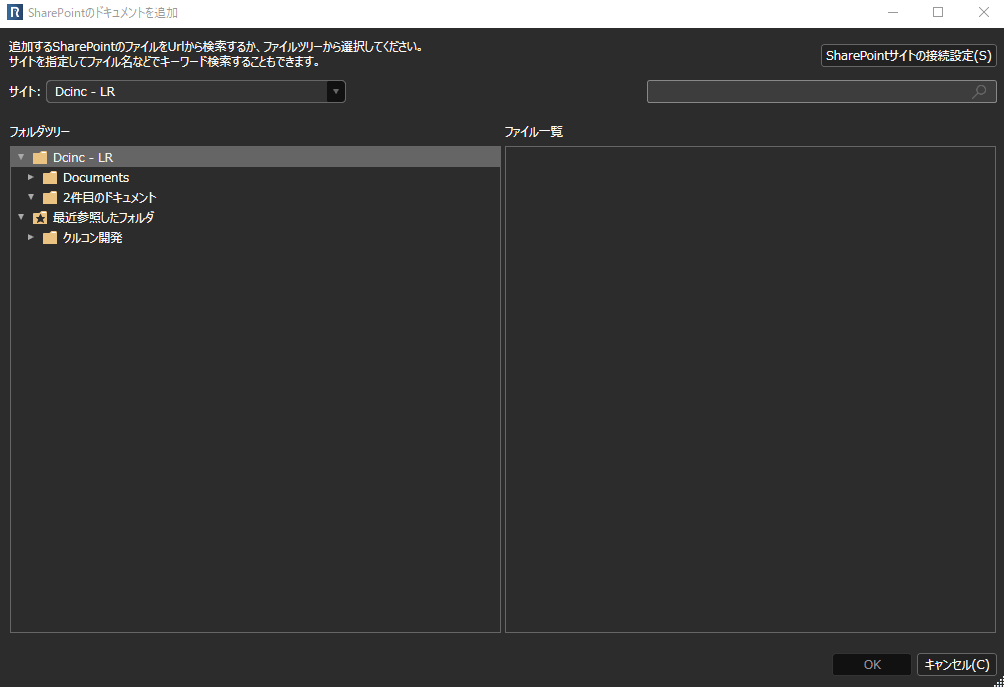Expand the クルコン開発 folder node
The width and height of the screenshot is (1004, 687).
31,237
